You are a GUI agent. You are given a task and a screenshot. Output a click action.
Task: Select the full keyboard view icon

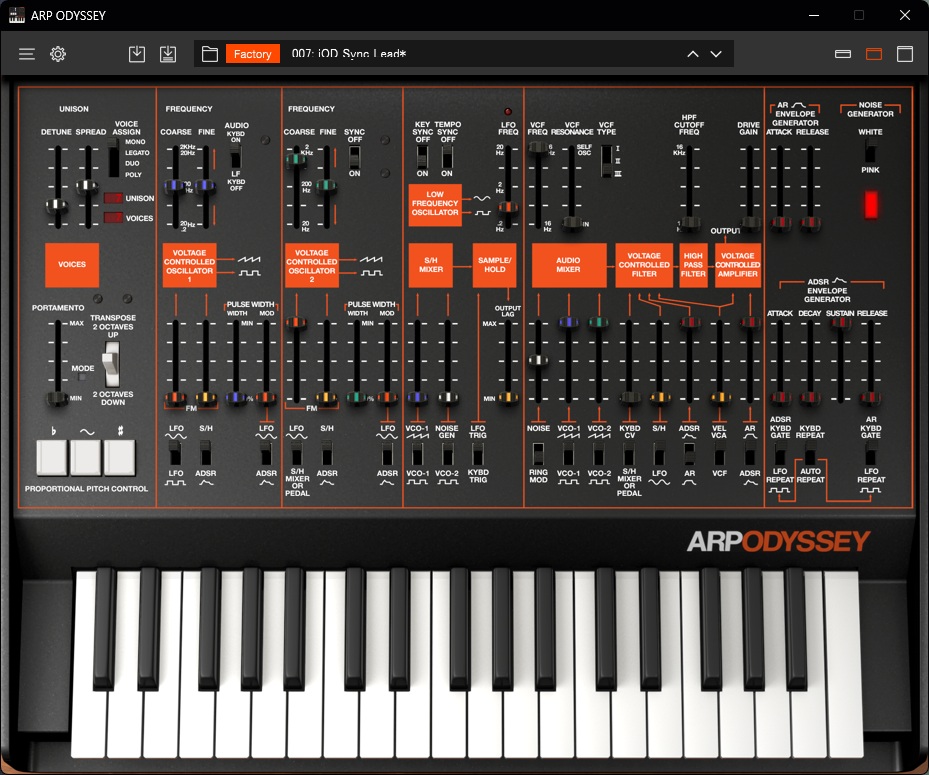905,55
